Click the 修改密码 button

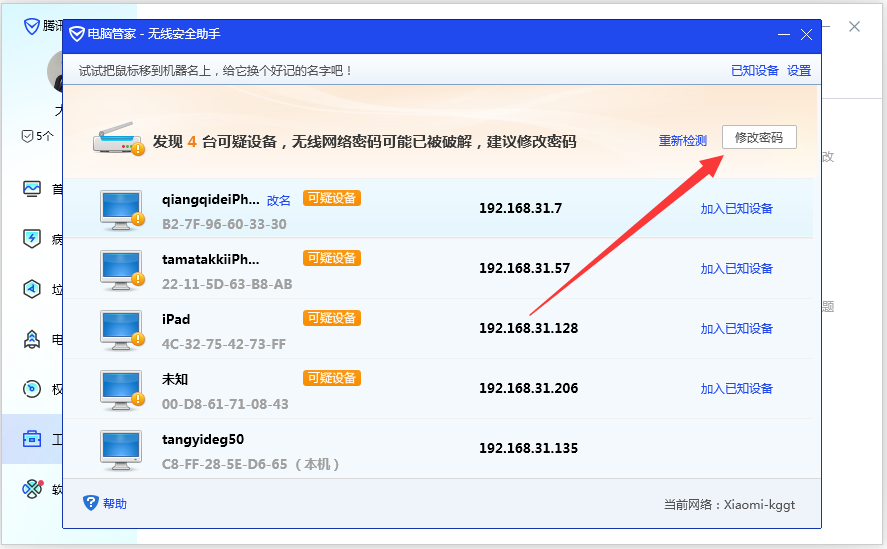759,138
